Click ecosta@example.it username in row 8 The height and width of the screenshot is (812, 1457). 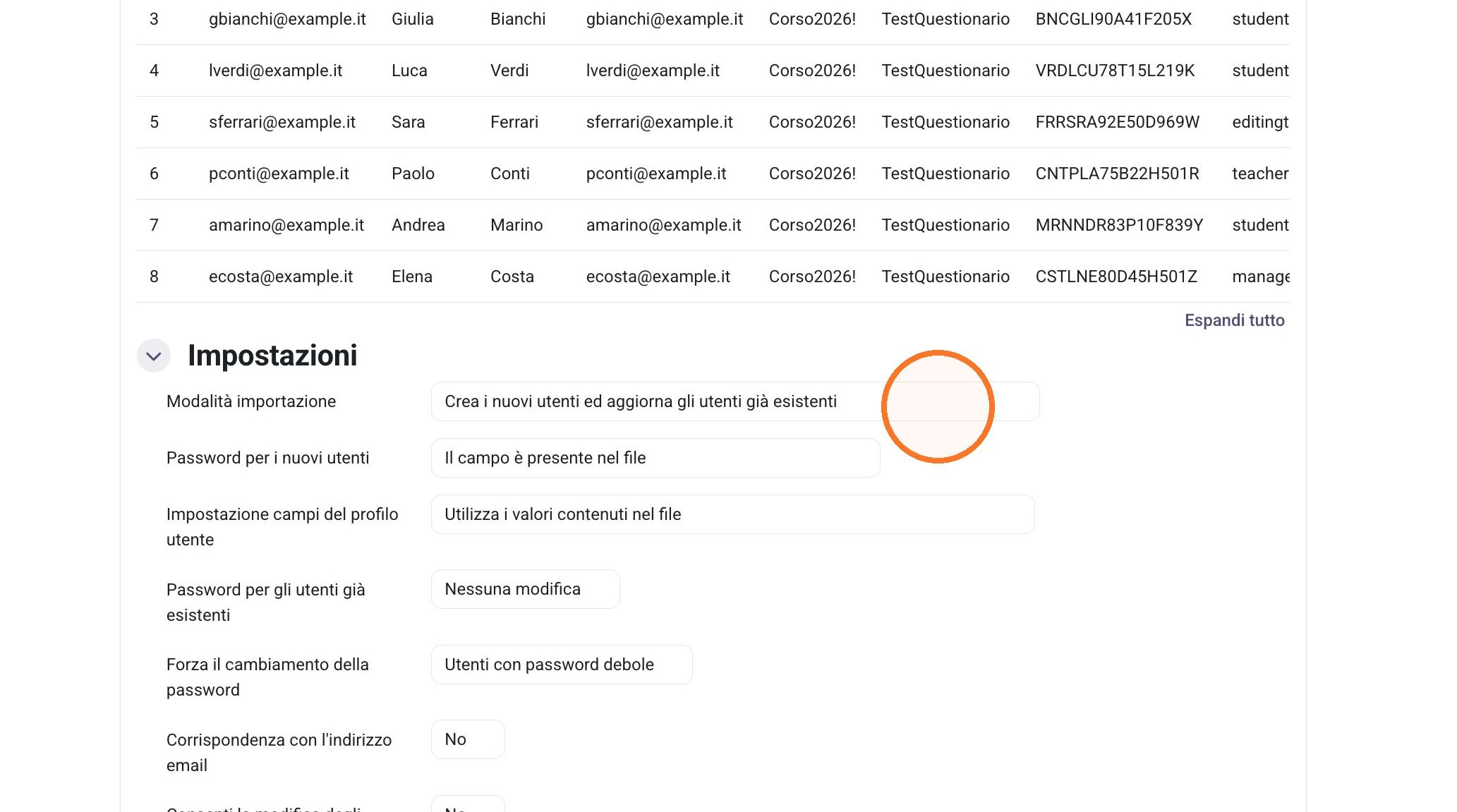point(281,277)
